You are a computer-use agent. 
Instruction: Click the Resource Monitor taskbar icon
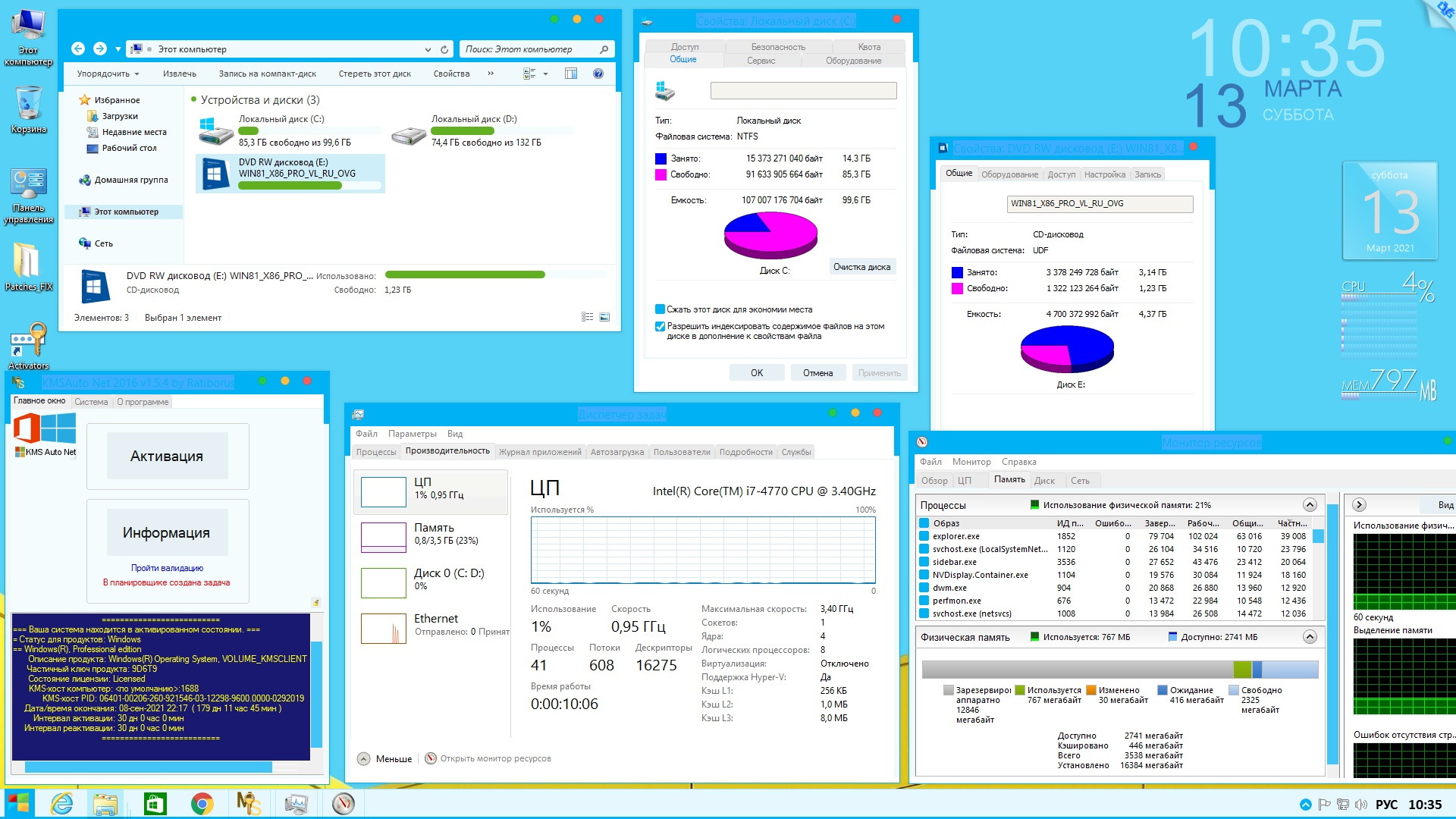pyautogui.click(x=343, y=803)
